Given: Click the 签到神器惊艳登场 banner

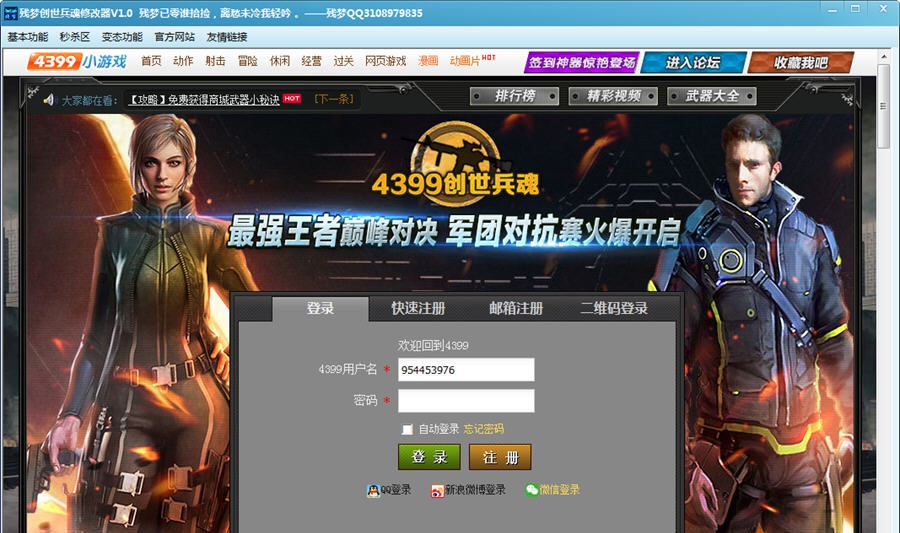Looking at the screenshot, I should pyautogui.click(x=581, y=63).
